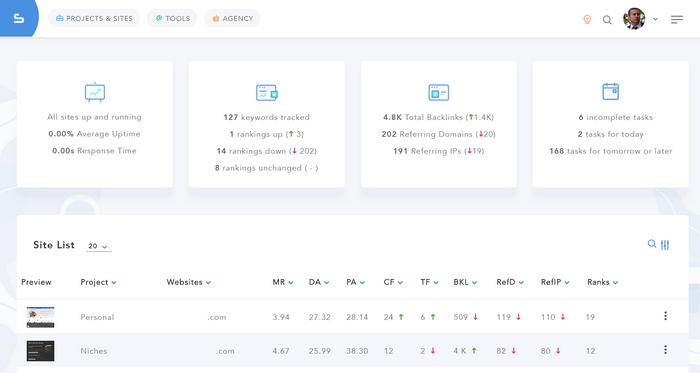700x373 pixels.
Task: Click 'All sites up and running' text
Action: point(94,117)
